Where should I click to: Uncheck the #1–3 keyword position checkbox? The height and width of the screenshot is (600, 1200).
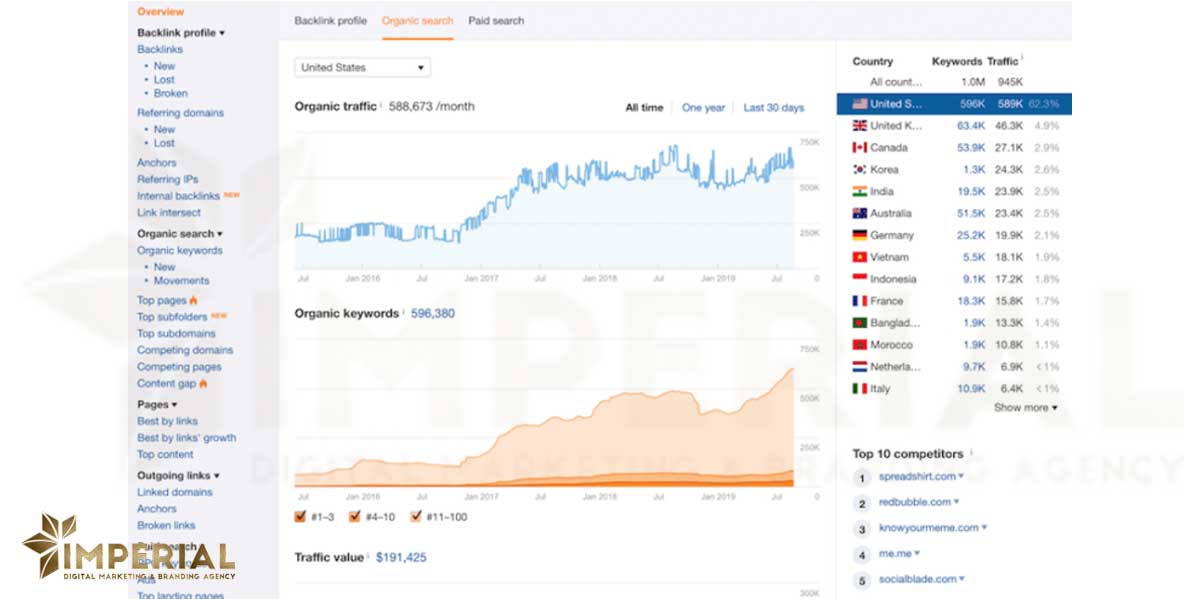tap(301, 517)
